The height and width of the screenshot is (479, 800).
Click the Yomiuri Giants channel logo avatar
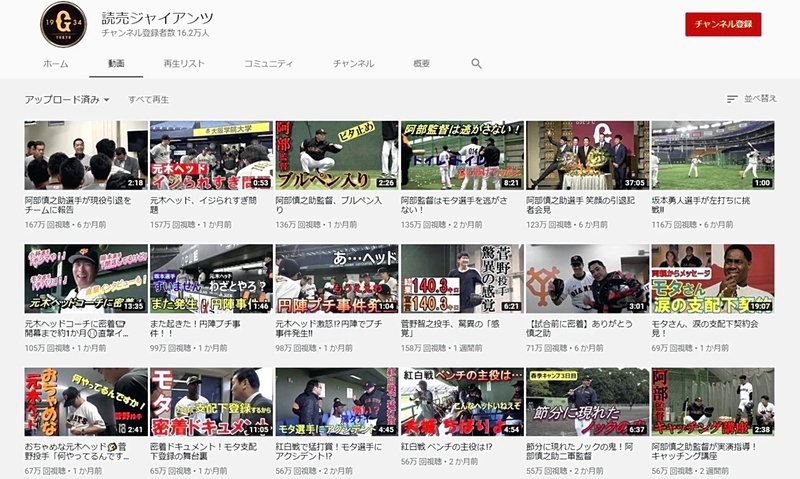[x=63, y=24]
